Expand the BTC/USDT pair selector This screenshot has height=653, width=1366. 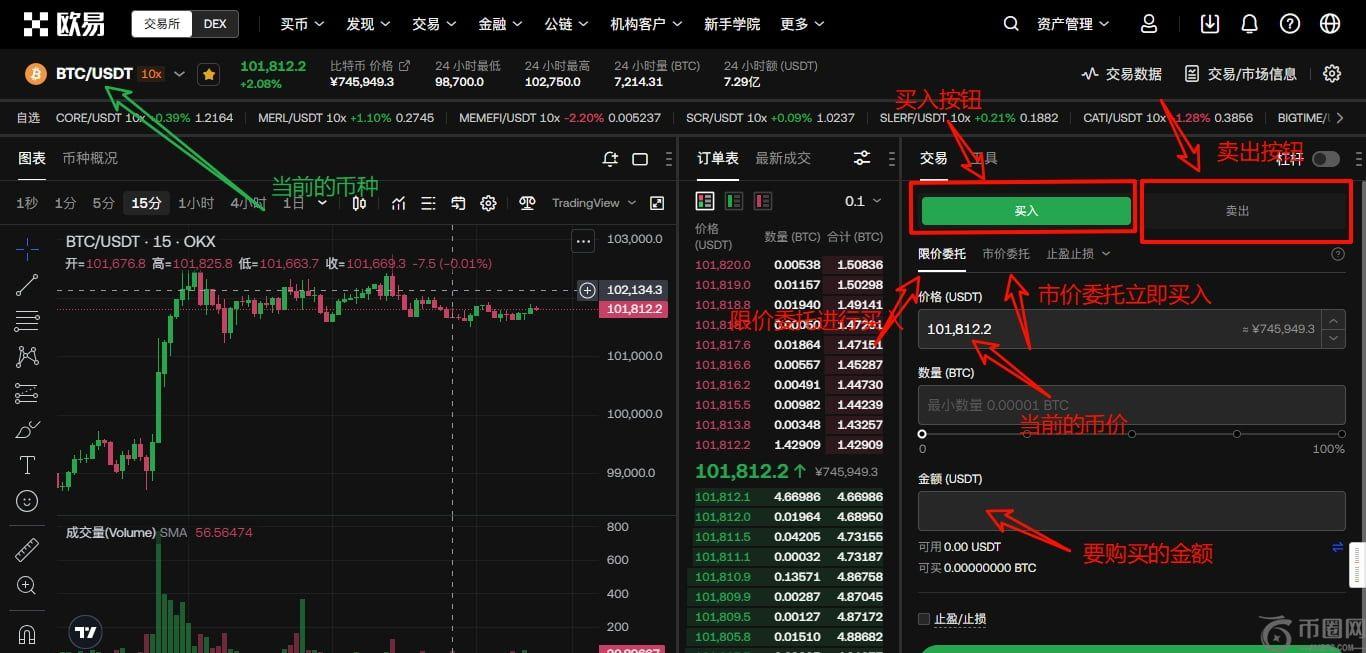point(179,74)
